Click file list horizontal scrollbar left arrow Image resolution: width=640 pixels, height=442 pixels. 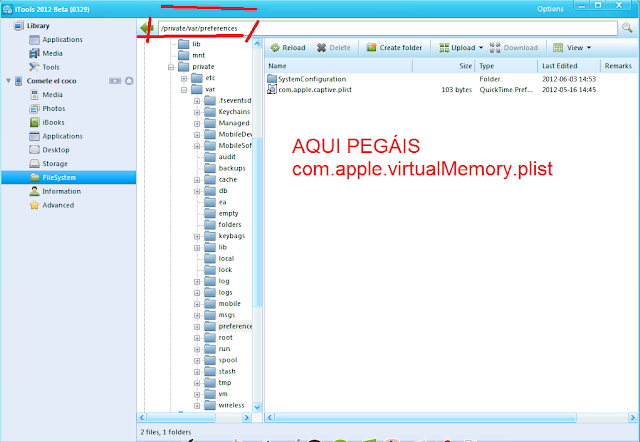269,418
